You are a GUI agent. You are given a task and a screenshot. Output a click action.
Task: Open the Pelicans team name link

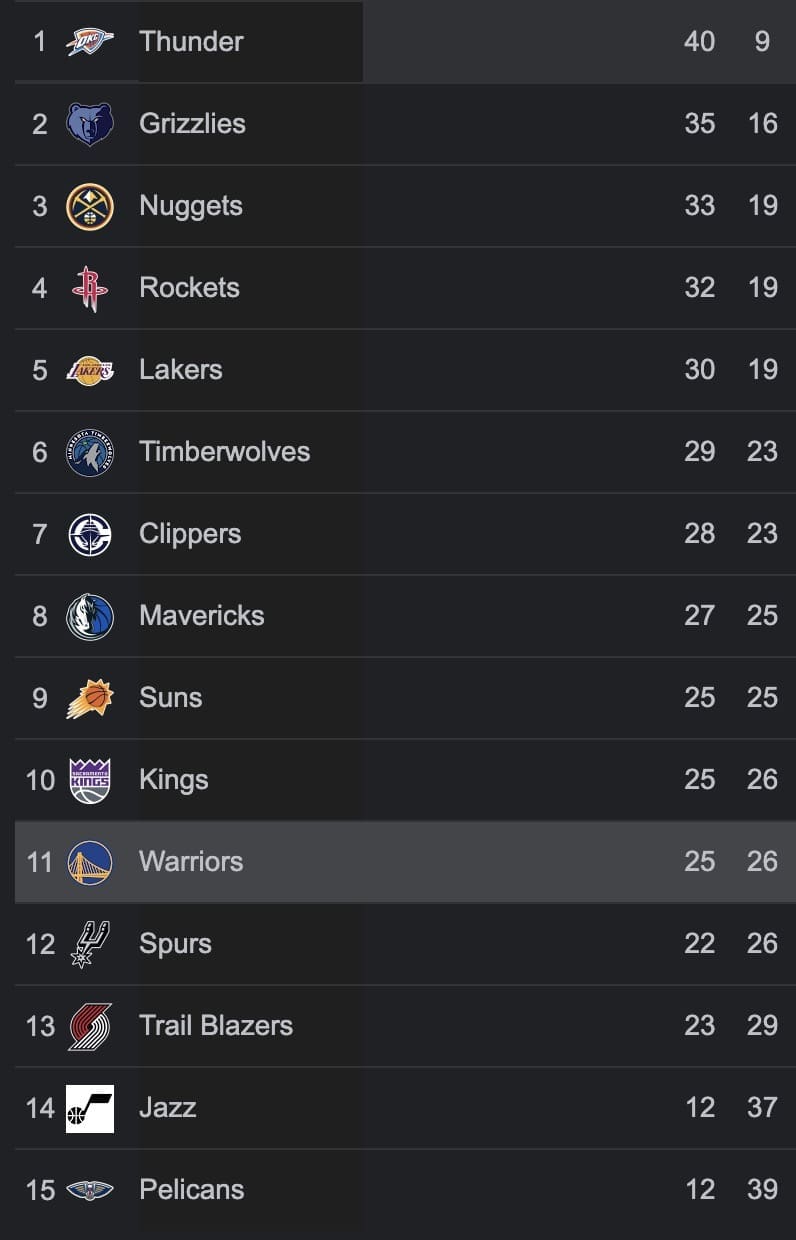coord(192,1189)
